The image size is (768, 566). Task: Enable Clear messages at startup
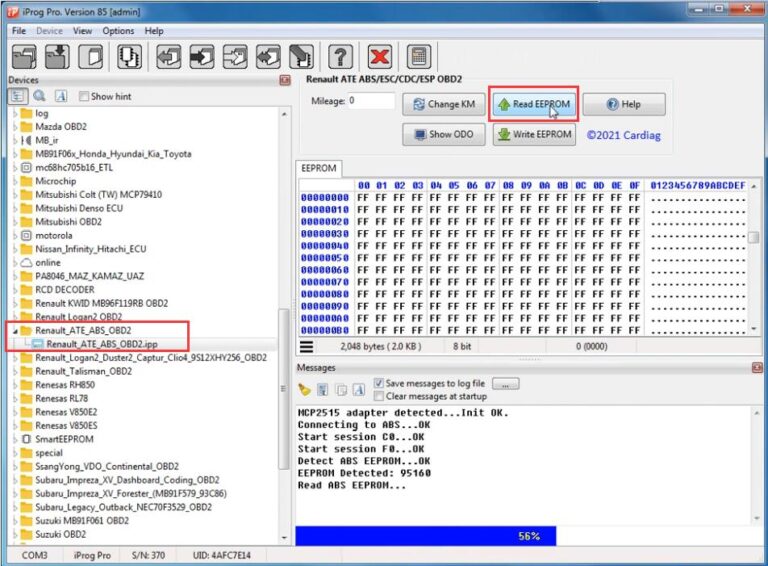point(379,396)
